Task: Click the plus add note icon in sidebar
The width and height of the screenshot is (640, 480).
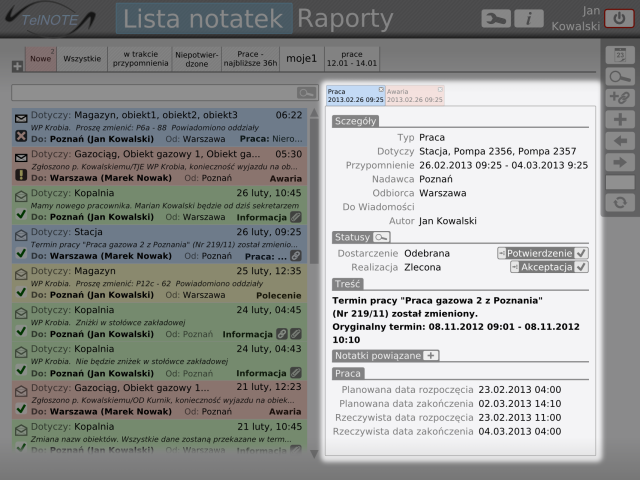Action: [x=620, y=120]
